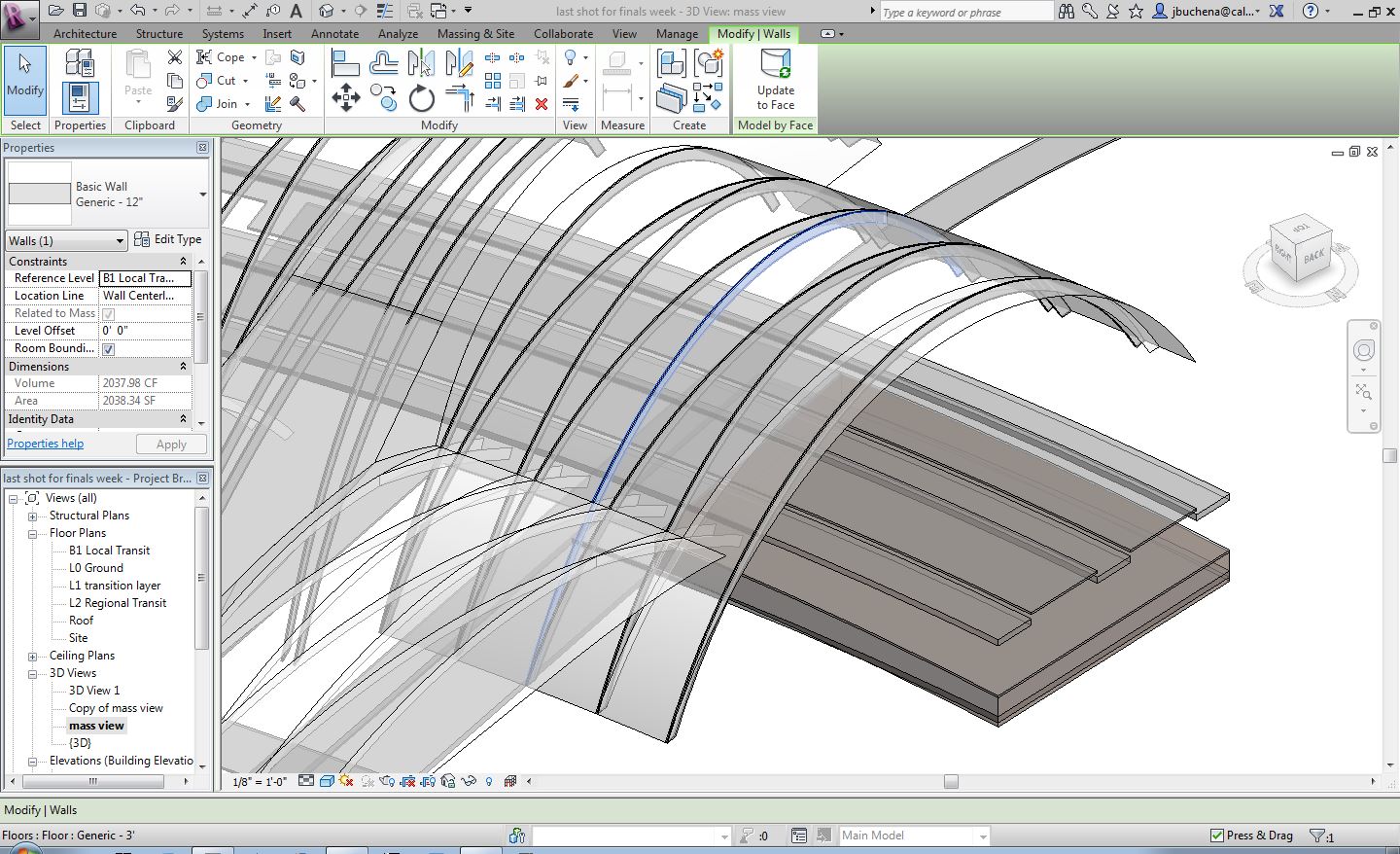Expand the Ceiling Plans tree node

32,656
